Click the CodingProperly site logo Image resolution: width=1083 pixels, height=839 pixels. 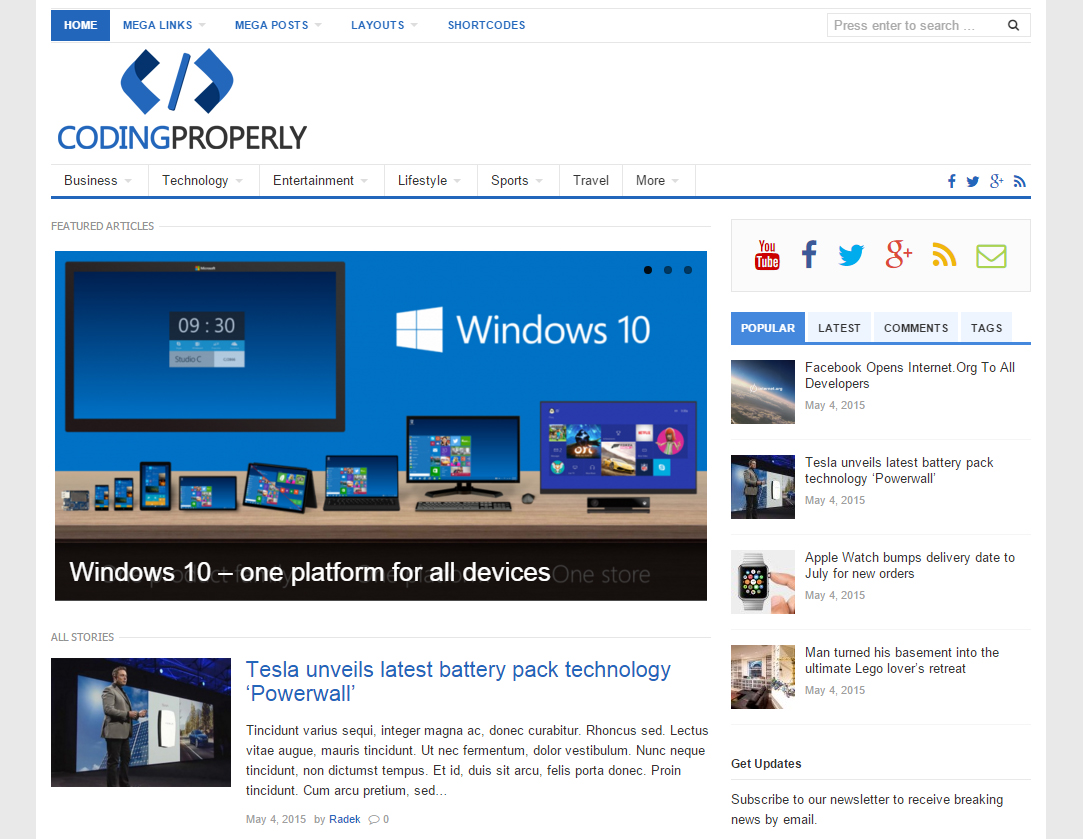point(182,101)
